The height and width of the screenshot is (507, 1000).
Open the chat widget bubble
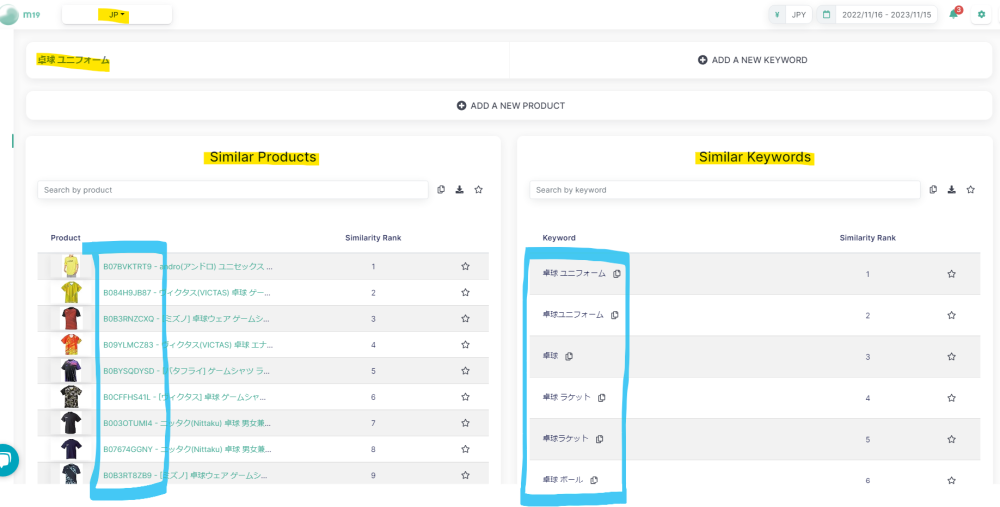point(5,461)
